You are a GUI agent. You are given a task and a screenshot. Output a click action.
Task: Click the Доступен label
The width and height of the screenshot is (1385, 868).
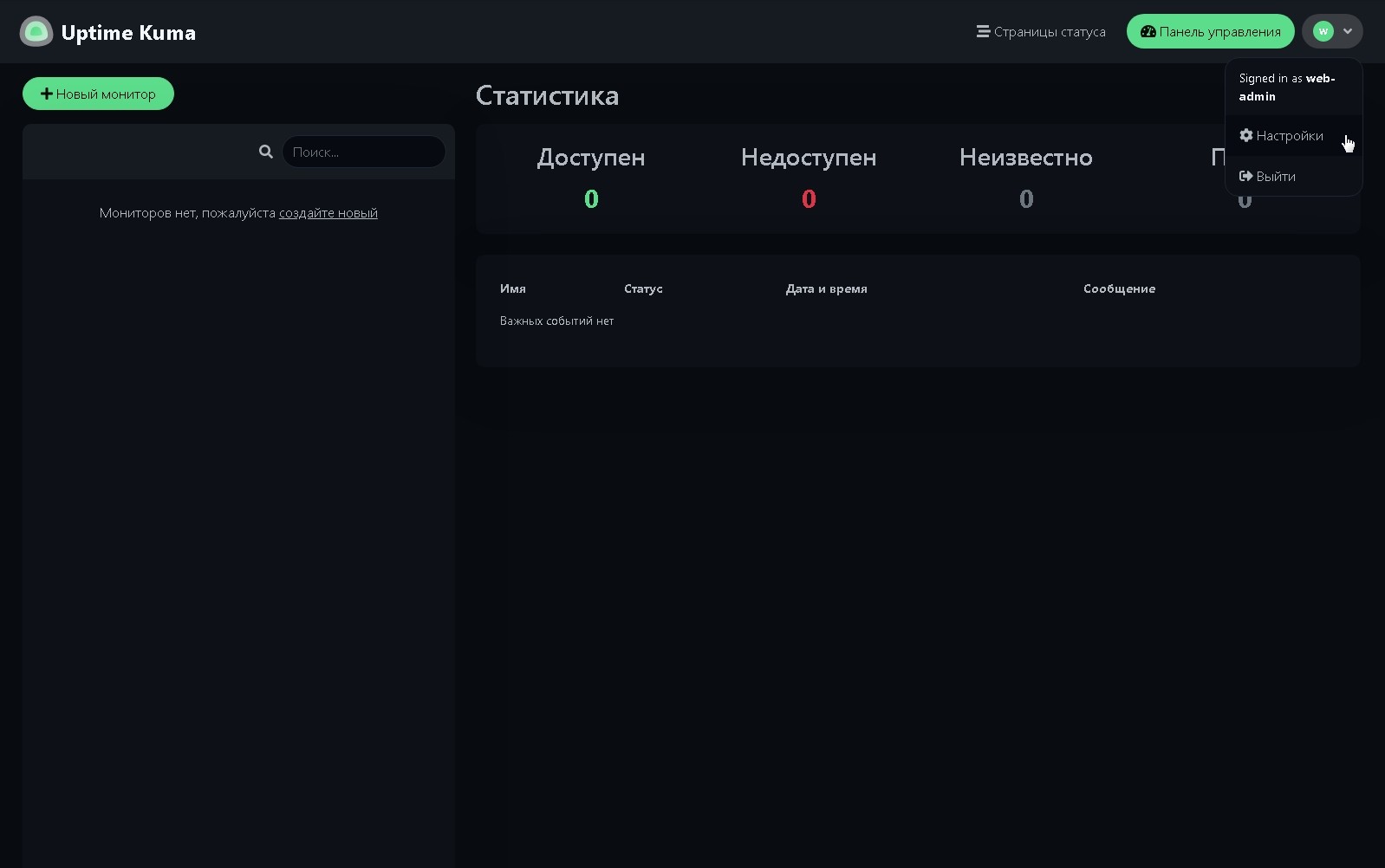[x=591, y=158]
